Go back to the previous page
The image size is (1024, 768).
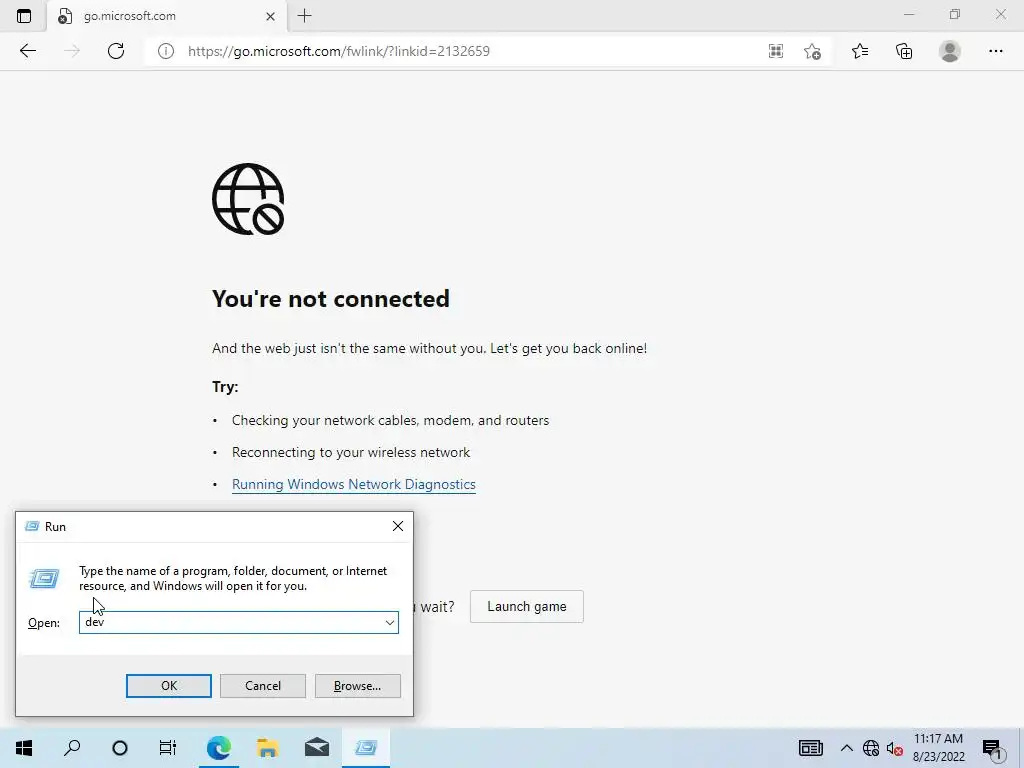click(28, 51)
